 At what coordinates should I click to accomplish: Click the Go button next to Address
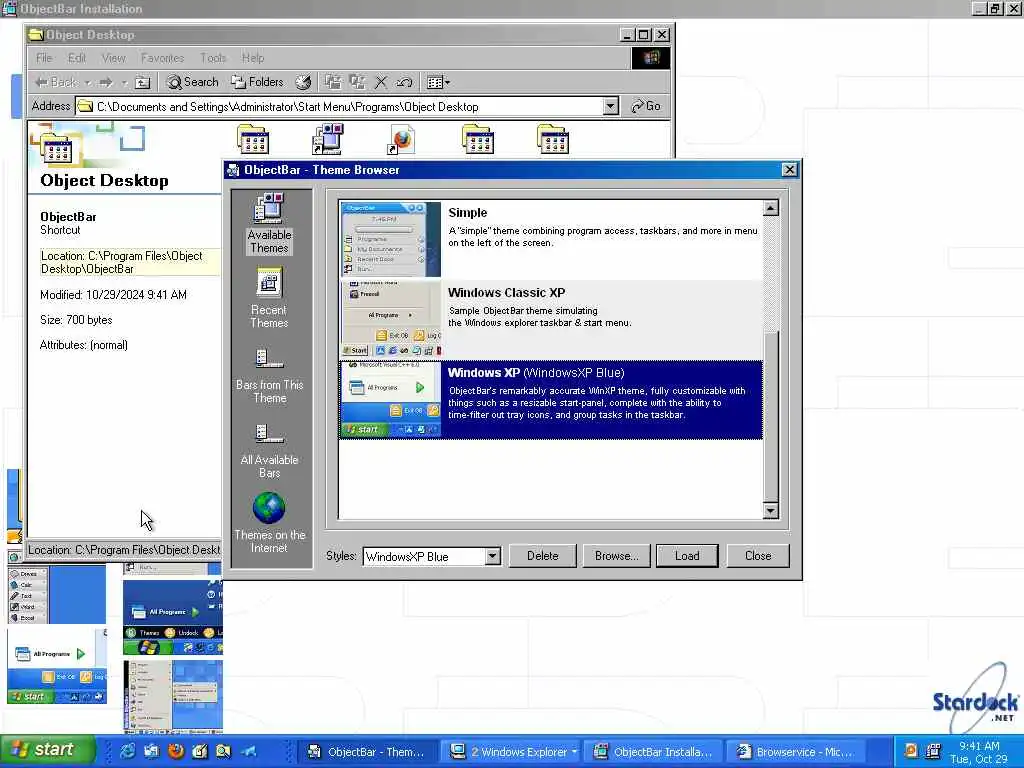click(x=646, y=106)
